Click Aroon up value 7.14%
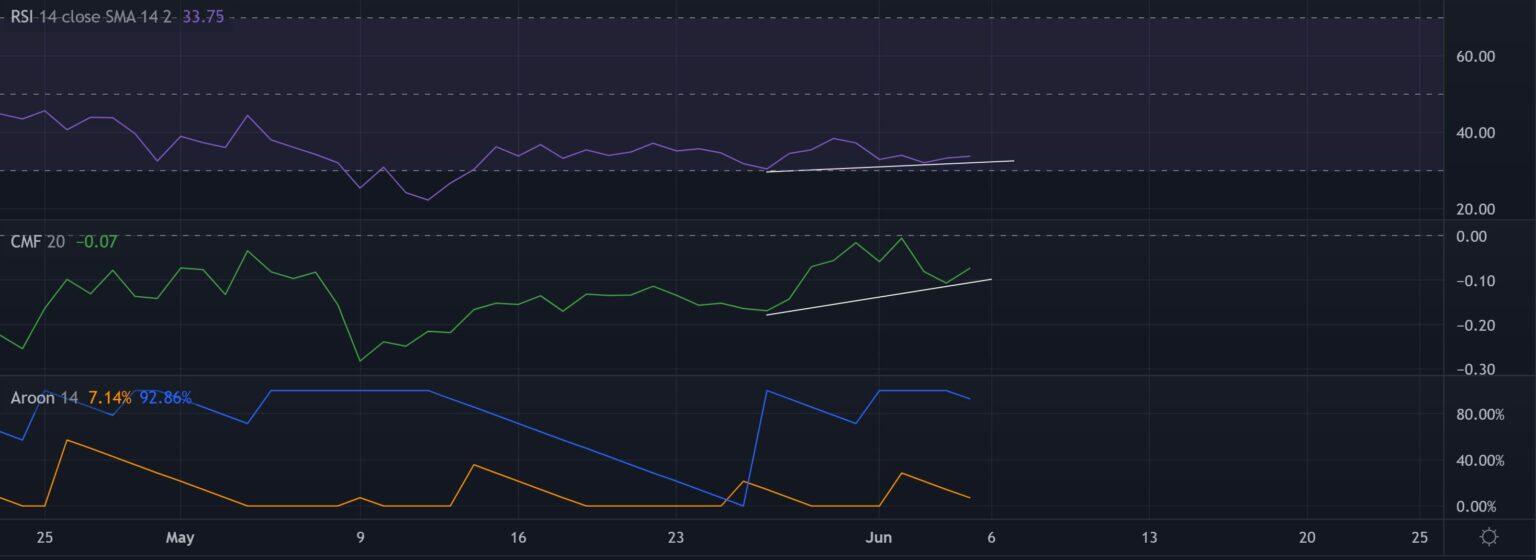The image size is (1536, 560). coord(109,398)
